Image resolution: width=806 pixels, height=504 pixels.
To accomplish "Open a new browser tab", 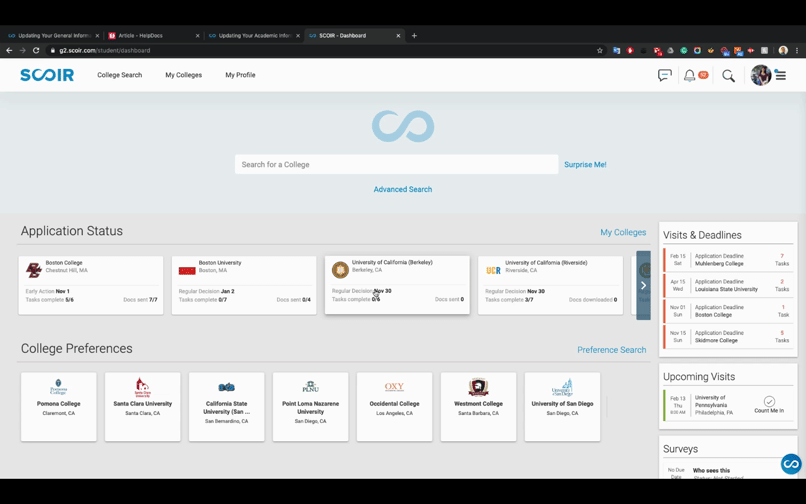I will 414,35.
